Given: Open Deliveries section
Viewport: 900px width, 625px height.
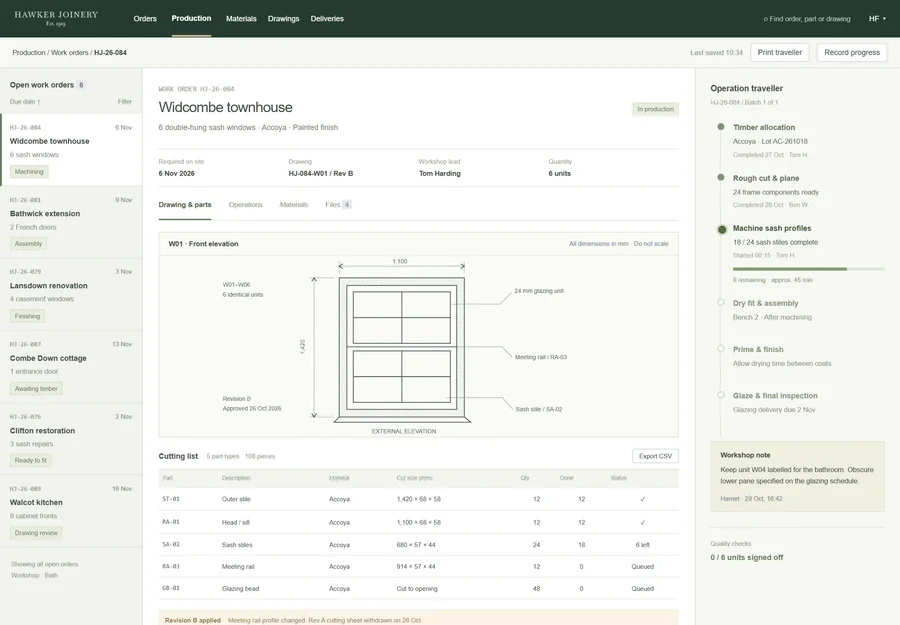Looking at the screenshot, I should (327, 18).
